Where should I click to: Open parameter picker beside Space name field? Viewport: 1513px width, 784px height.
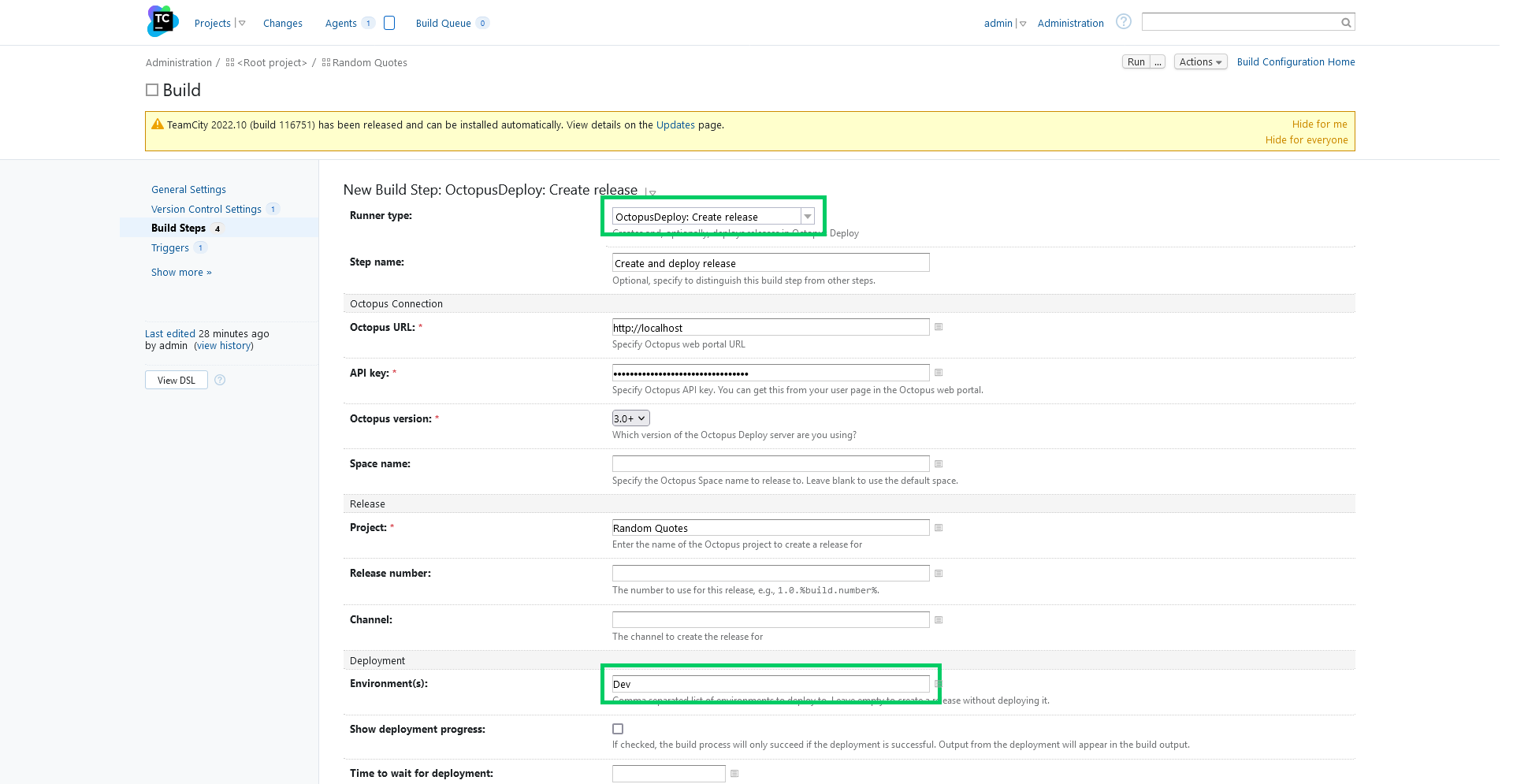click(x=939, y=464)
